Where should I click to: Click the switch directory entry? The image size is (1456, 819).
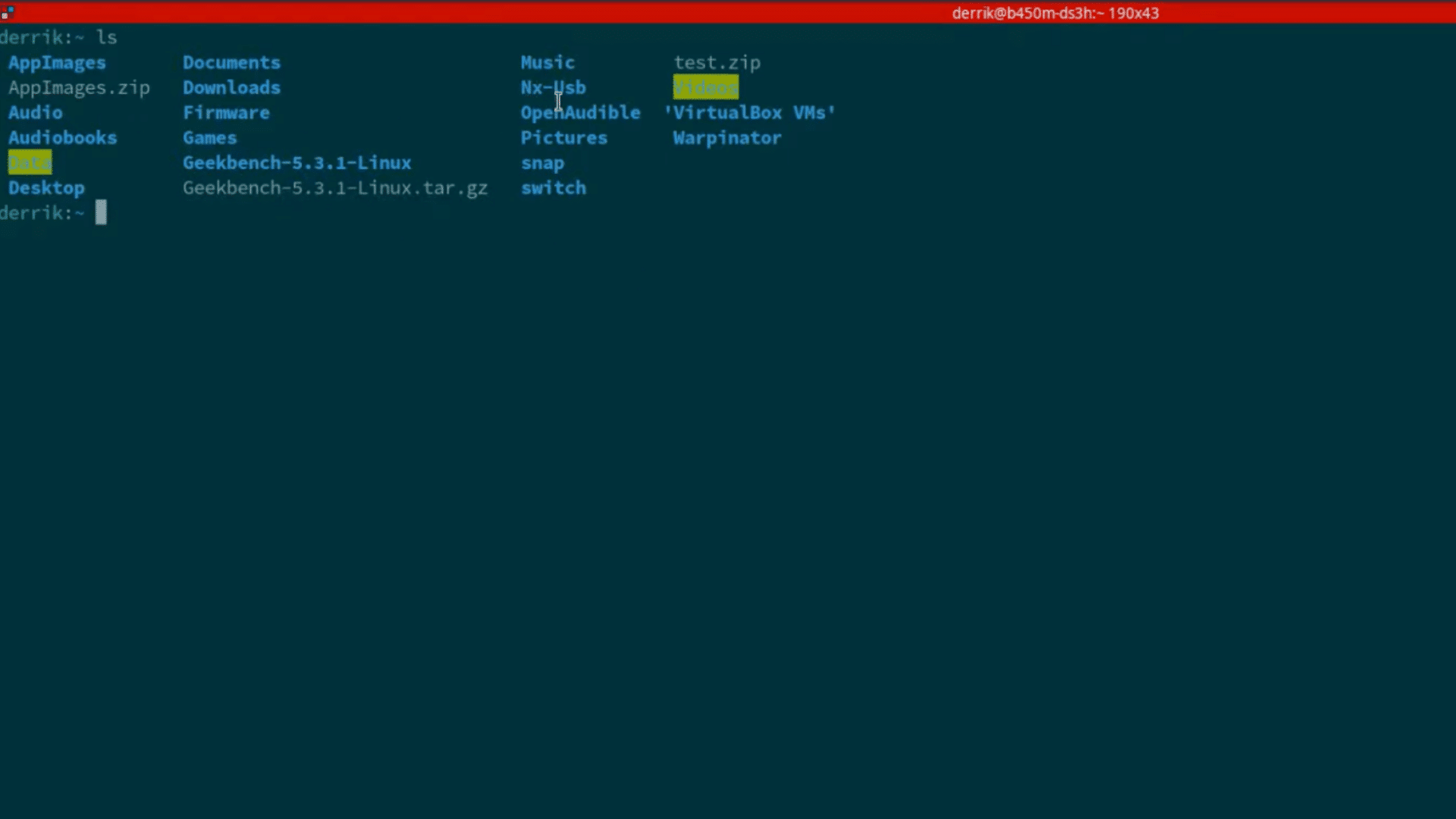[x=553, y=187]
